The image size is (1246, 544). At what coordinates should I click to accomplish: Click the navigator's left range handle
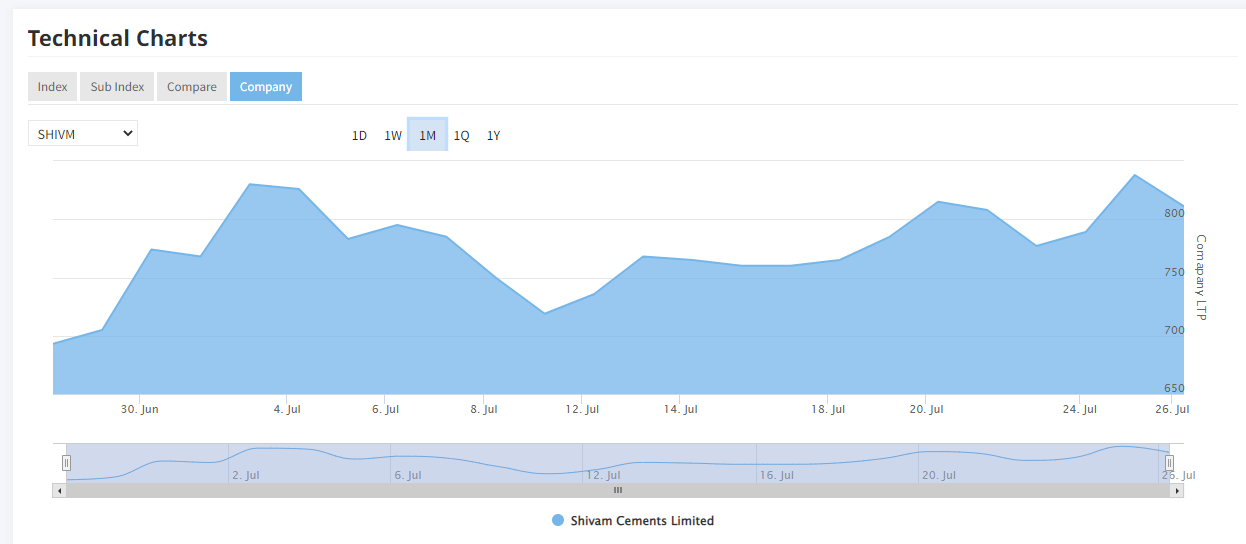[x=66, y=463]
